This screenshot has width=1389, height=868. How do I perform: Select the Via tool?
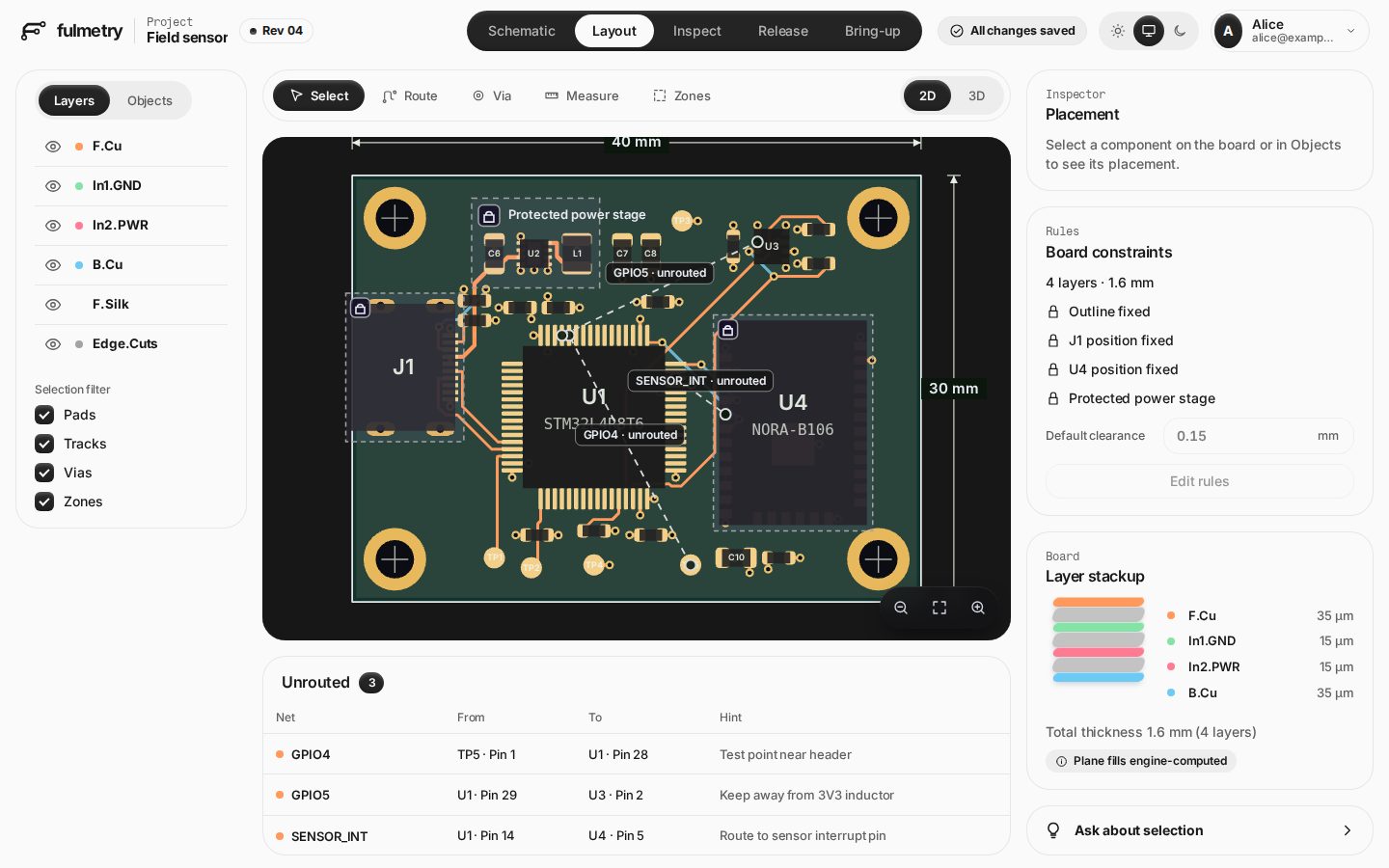(x=492, y=95)
